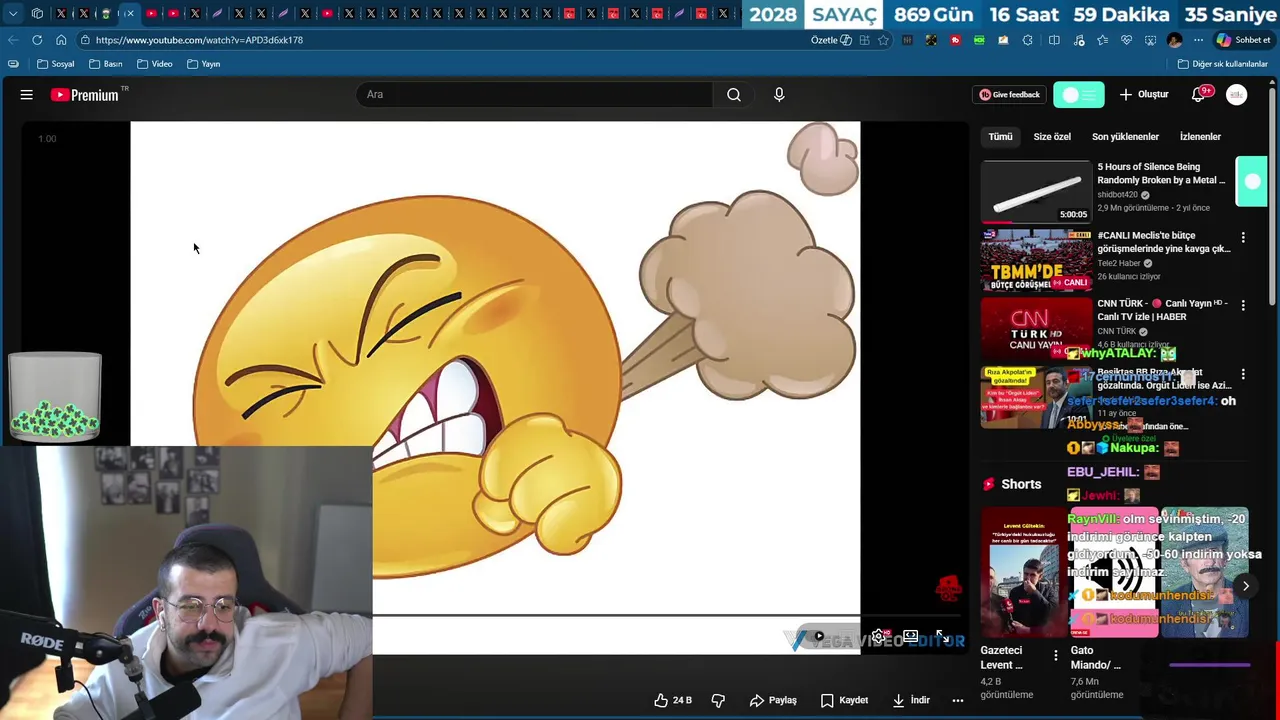
Task: Select the Son yüklenenler filter chip
Action: (1125, 137)
